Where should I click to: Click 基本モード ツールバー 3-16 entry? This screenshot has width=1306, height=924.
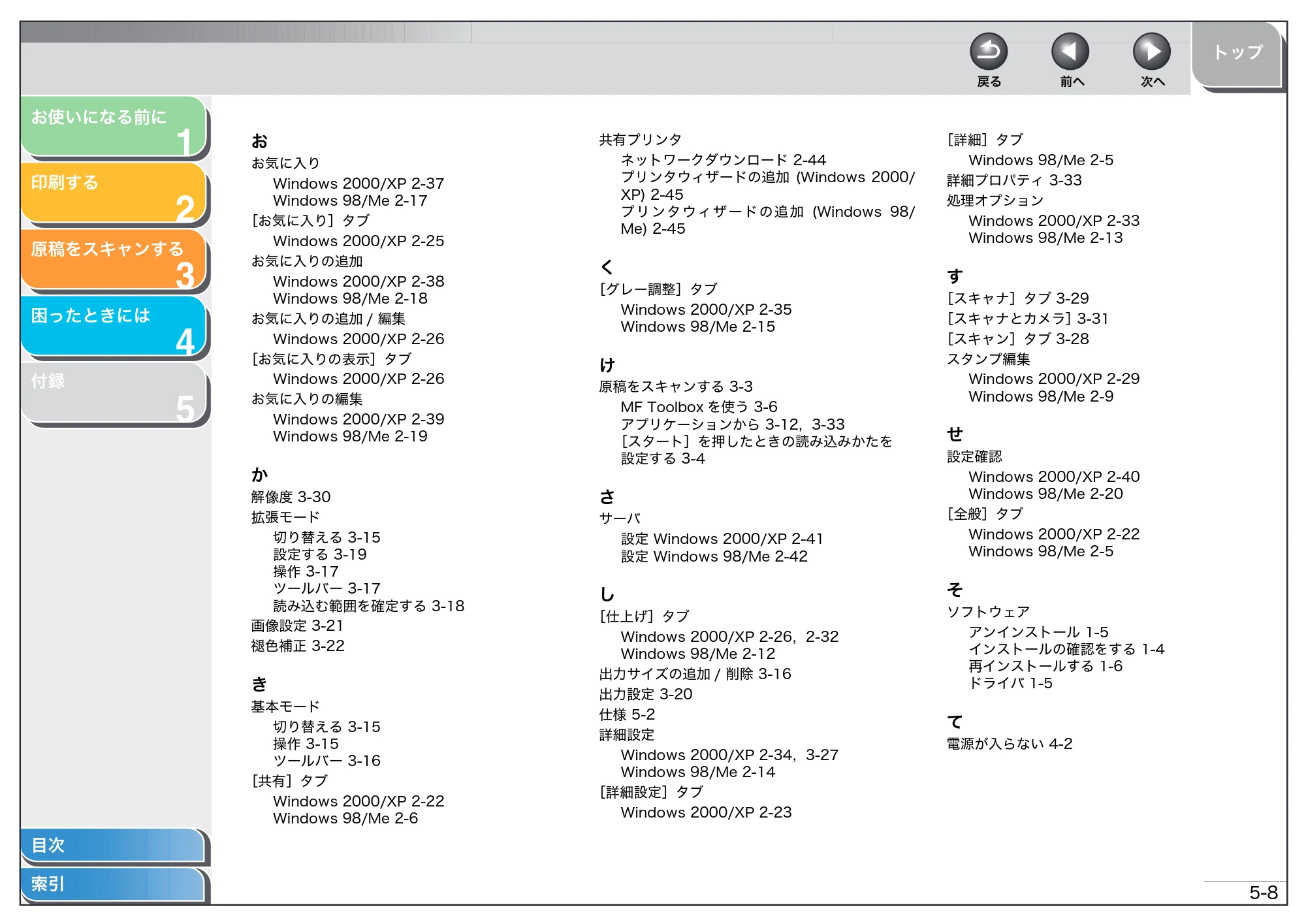(x=326, y=761)
